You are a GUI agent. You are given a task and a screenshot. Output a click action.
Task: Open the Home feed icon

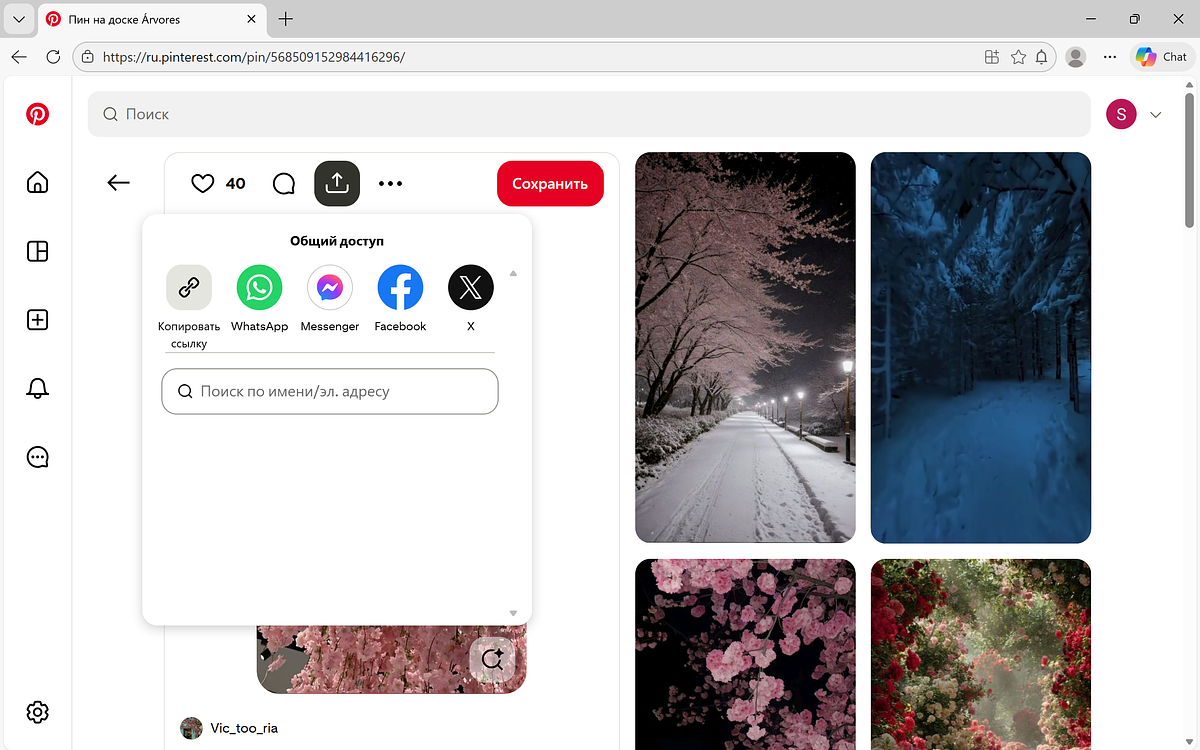[37, 182]
